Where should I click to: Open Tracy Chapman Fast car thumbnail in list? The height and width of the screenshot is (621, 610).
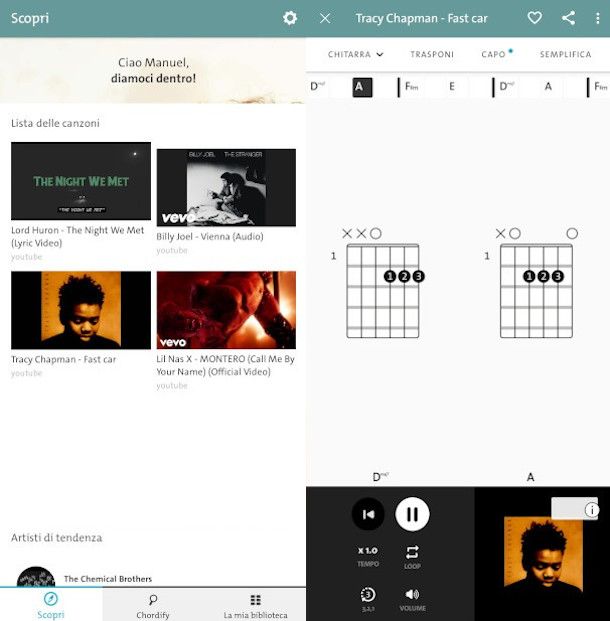81,310
